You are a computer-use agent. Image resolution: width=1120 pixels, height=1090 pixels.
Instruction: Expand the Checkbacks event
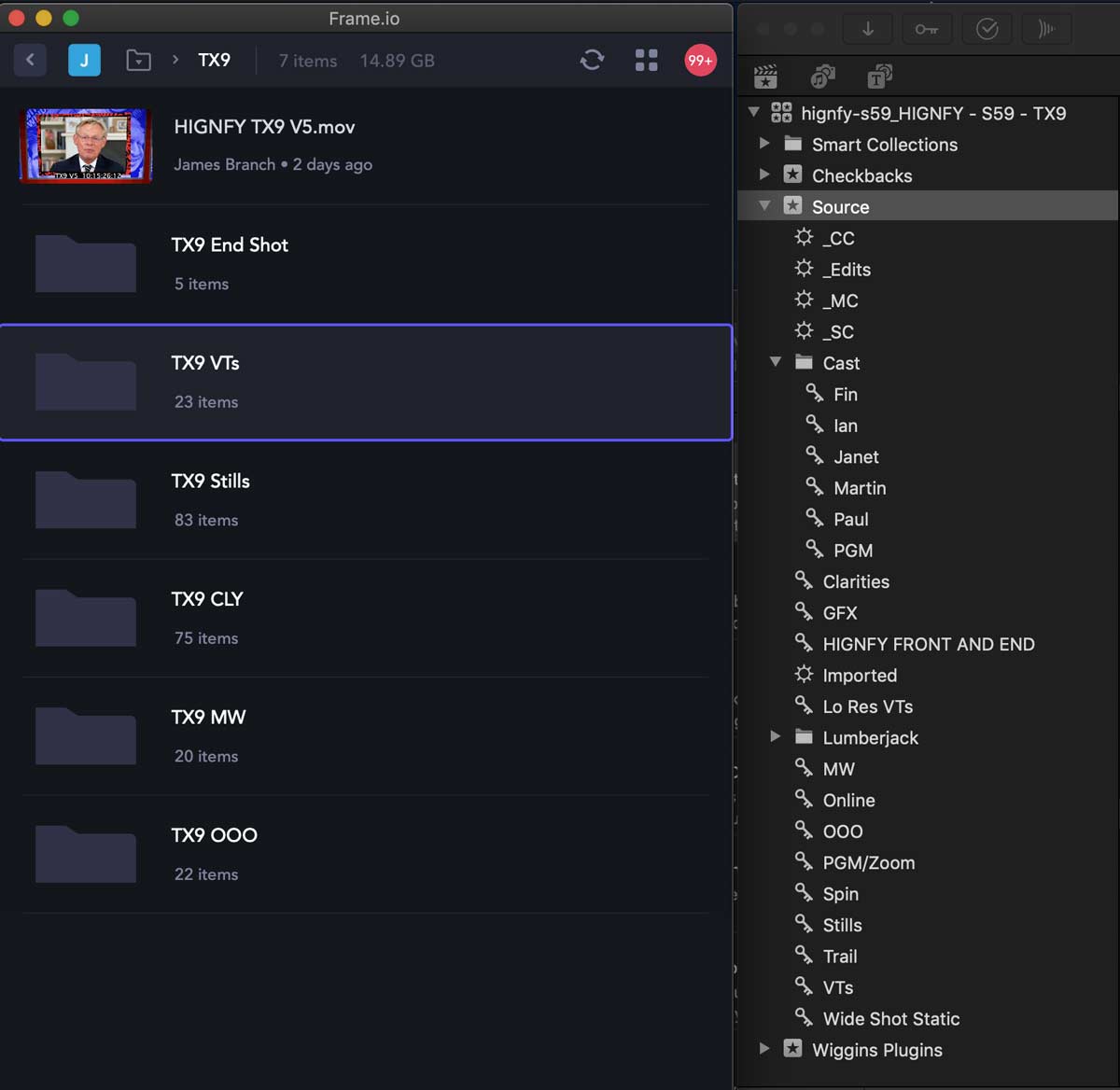(x=764, y=175)
